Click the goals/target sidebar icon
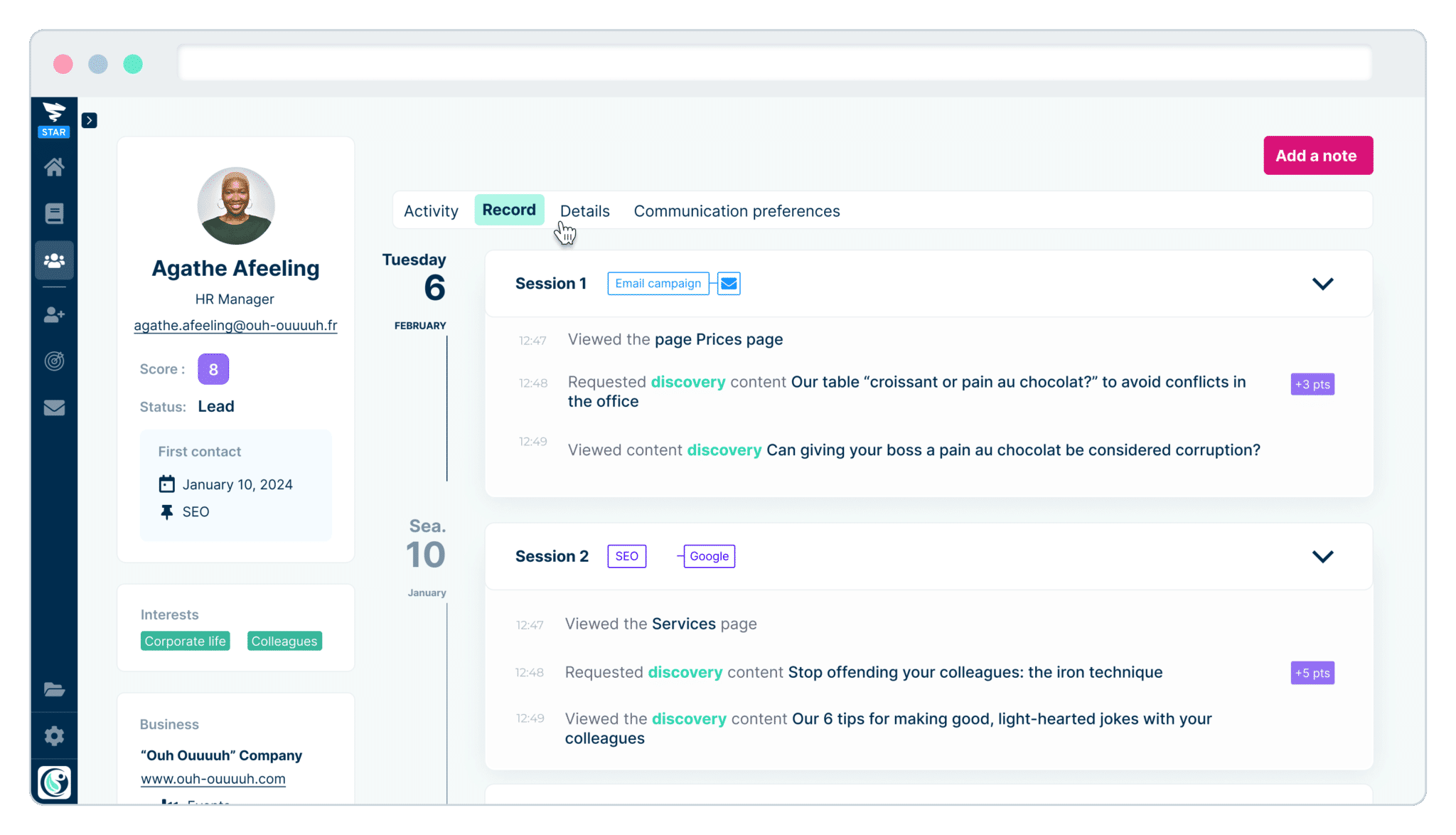The width and height of the screenshot is (1456, 835). (x=55, y=358)
